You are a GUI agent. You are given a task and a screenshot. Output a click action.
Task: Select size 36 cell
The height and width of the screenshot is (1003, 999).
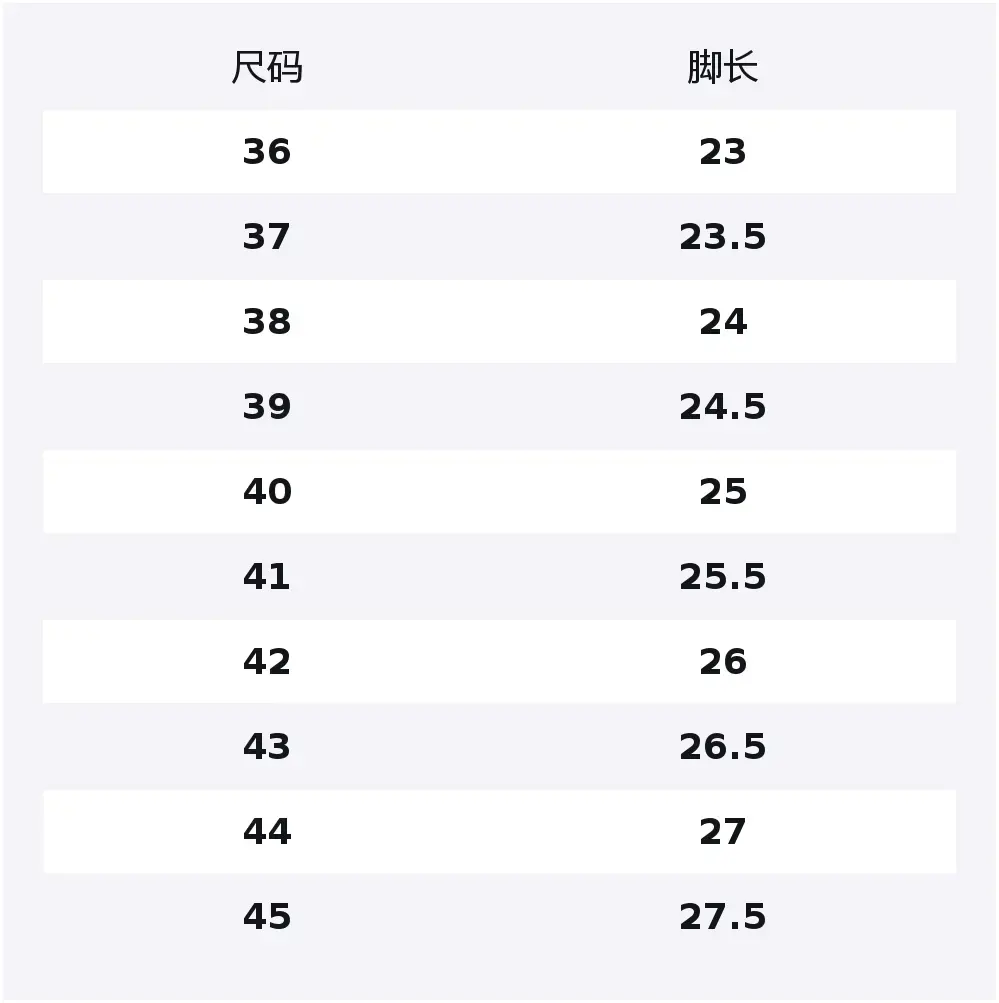267,152
